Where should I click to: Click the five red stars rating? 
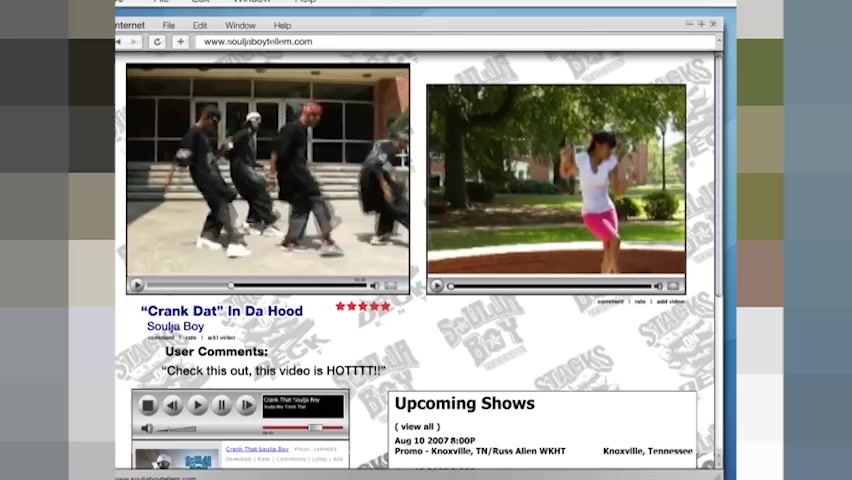(x=362, y=306)
